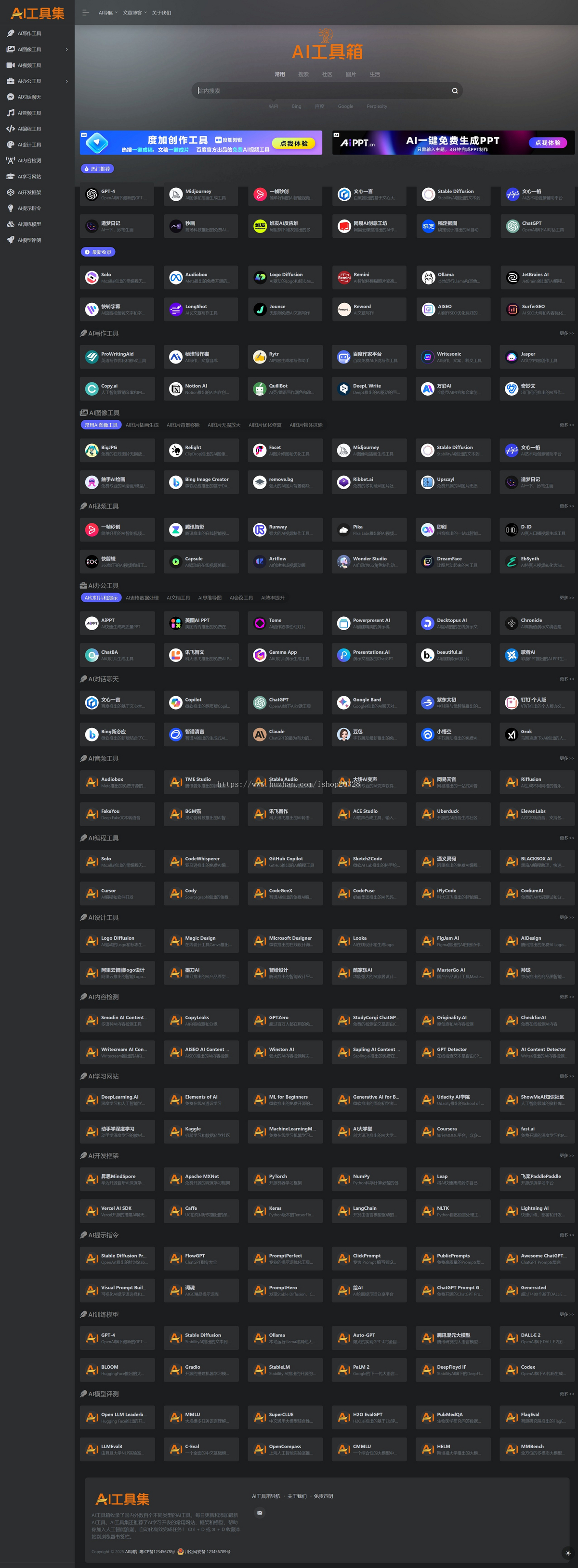
Task: Open 更多 link beside AI对话聊天 heading
Action: tap(566, 679)
